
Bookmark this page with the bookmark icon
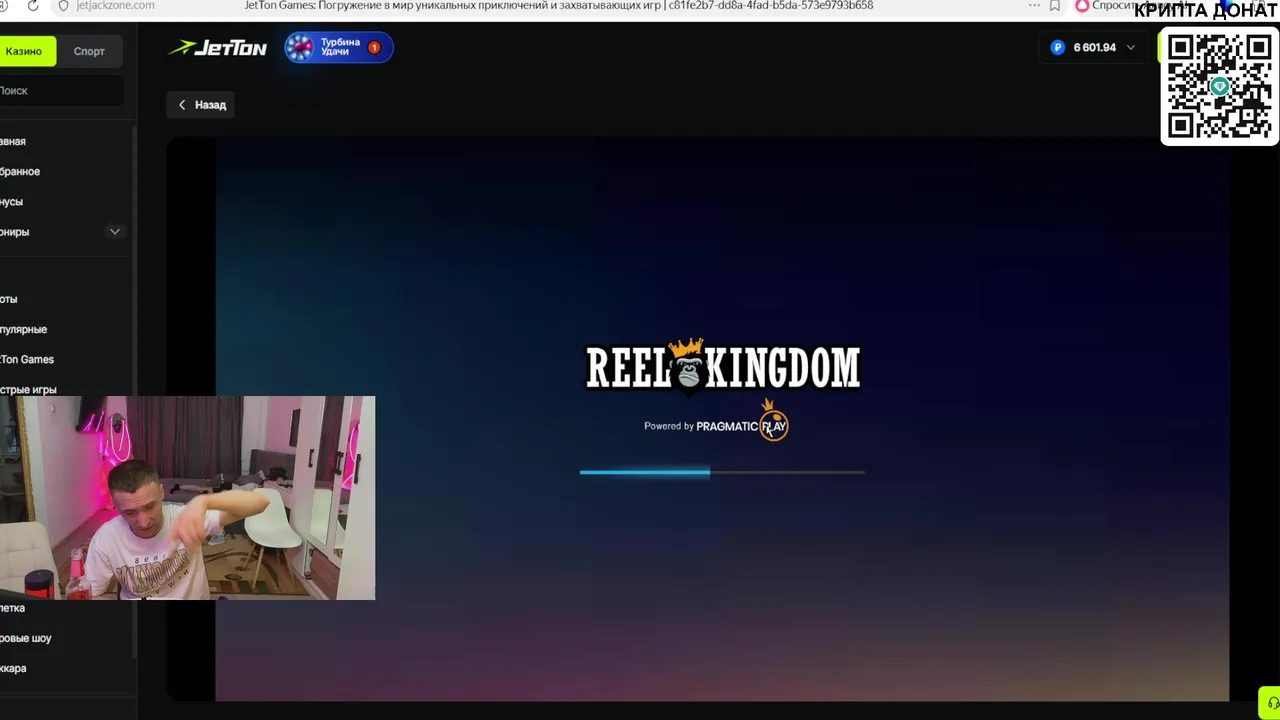(1054, 5)
